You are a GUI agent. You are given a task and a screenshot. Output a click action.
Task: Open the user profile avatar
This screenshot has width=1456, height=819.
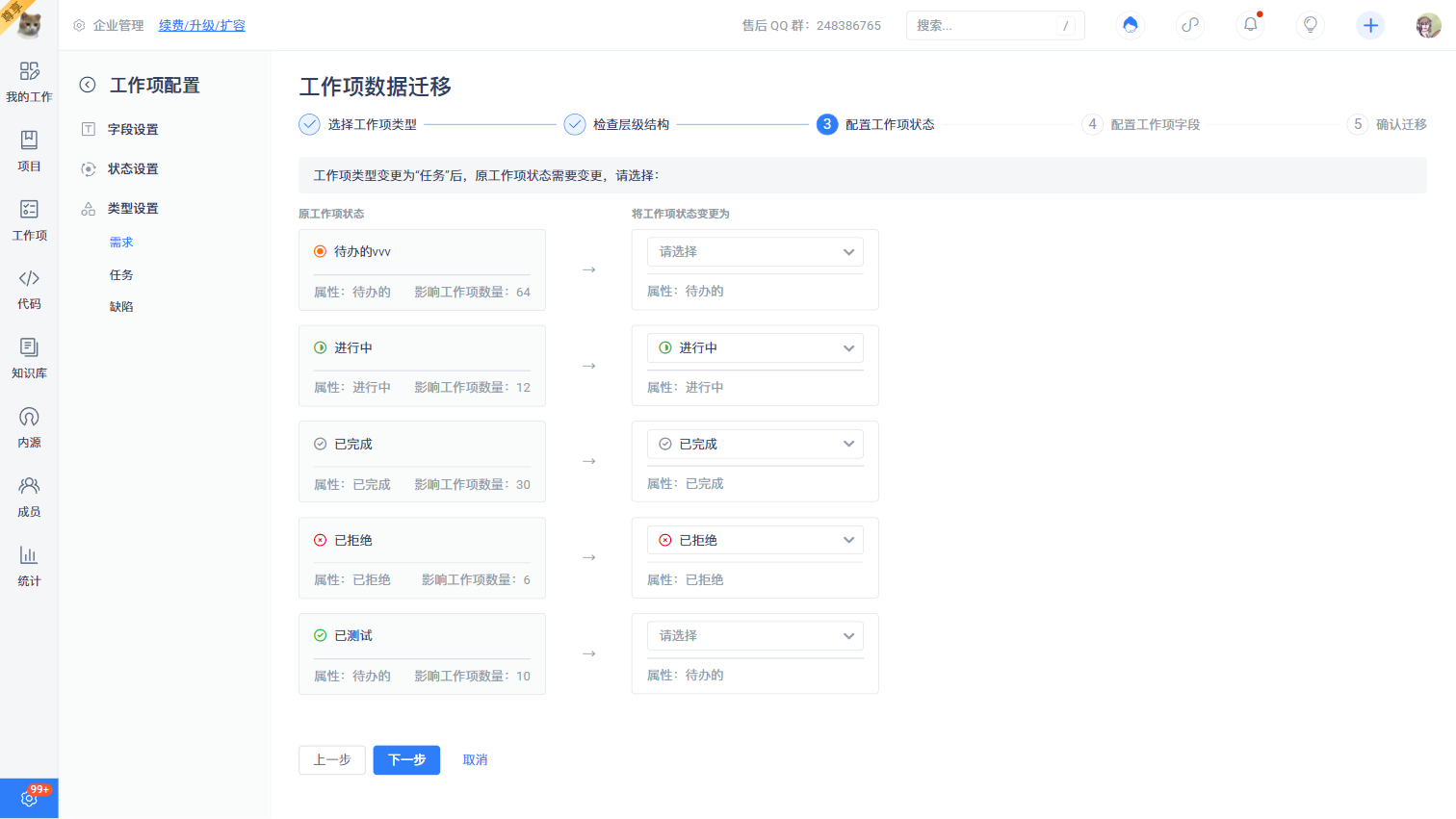coord(1429,26)
